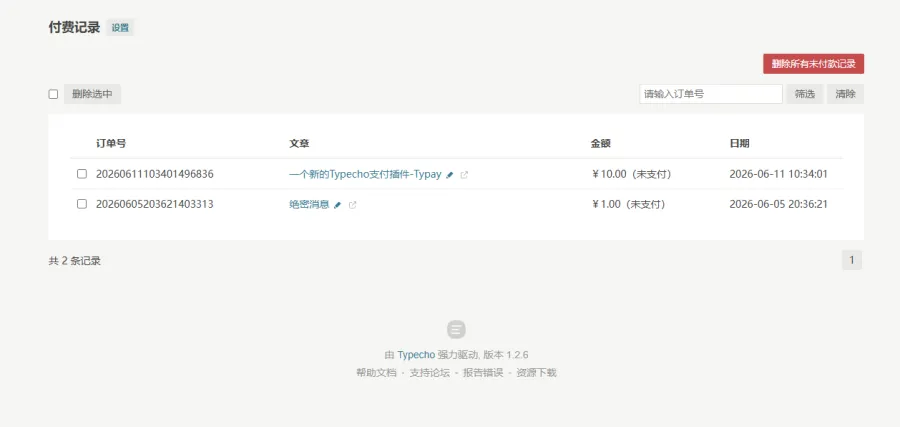Open the 支持论坛 footer link
The width and height of the screenshot is (900, 427).
[x=430, y=372]
